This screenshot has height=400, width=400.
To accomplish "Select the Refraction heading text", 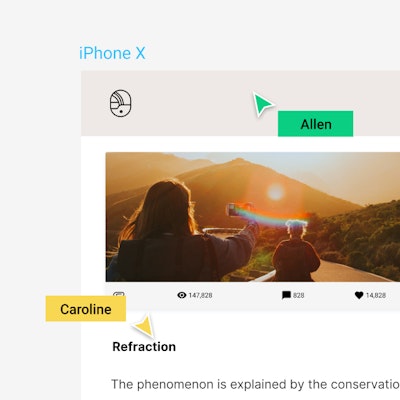I will tap(144, 347).
